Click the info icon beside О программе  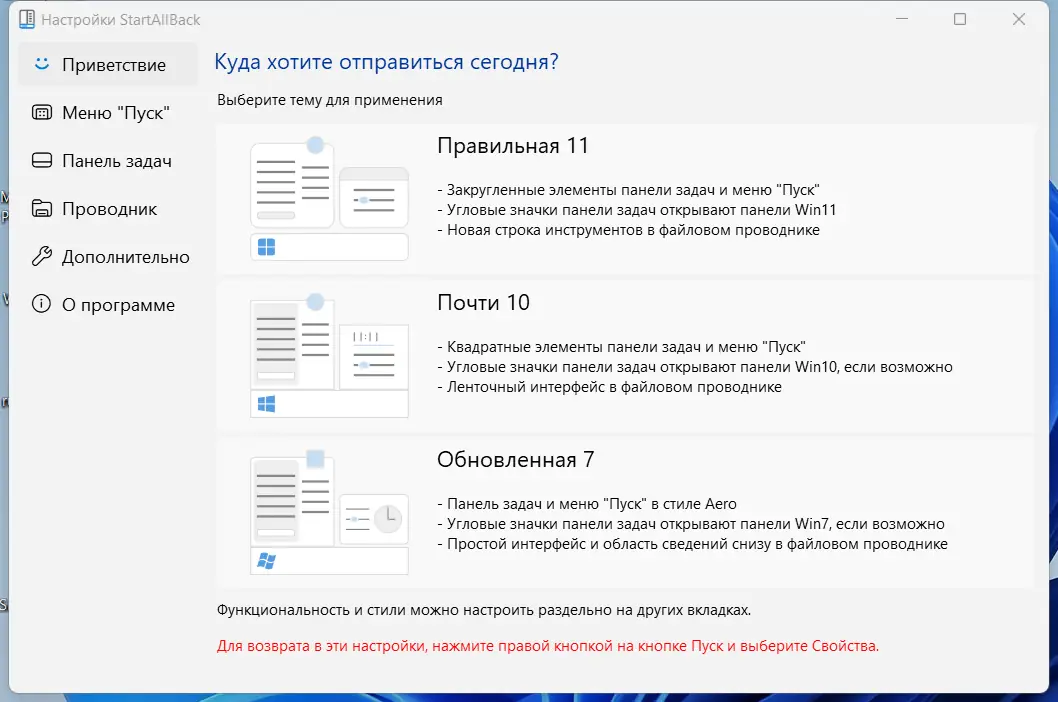[x=41, y=304]
